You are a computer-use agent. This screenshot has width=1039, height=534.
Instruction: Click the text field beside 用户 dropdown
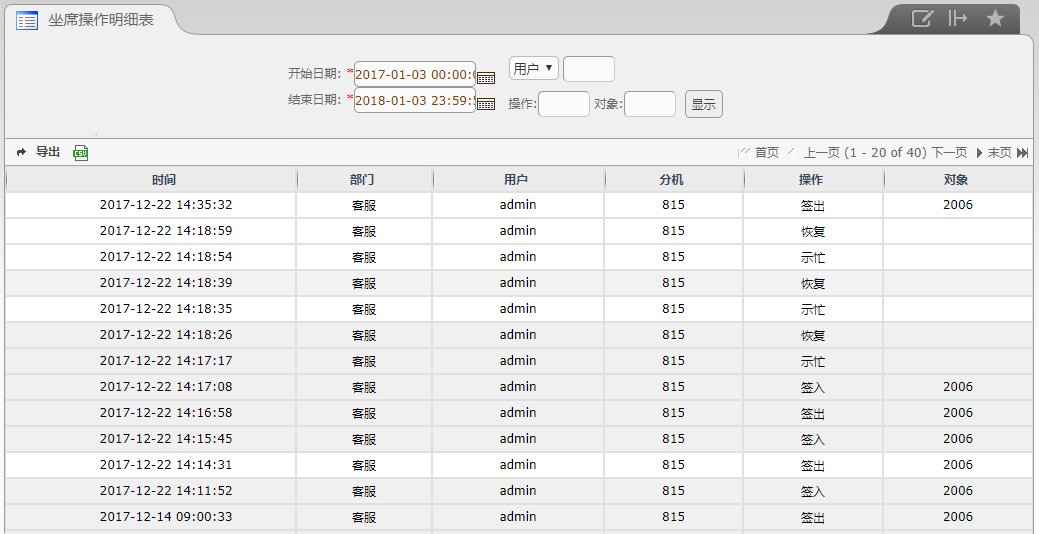point(589,69)
